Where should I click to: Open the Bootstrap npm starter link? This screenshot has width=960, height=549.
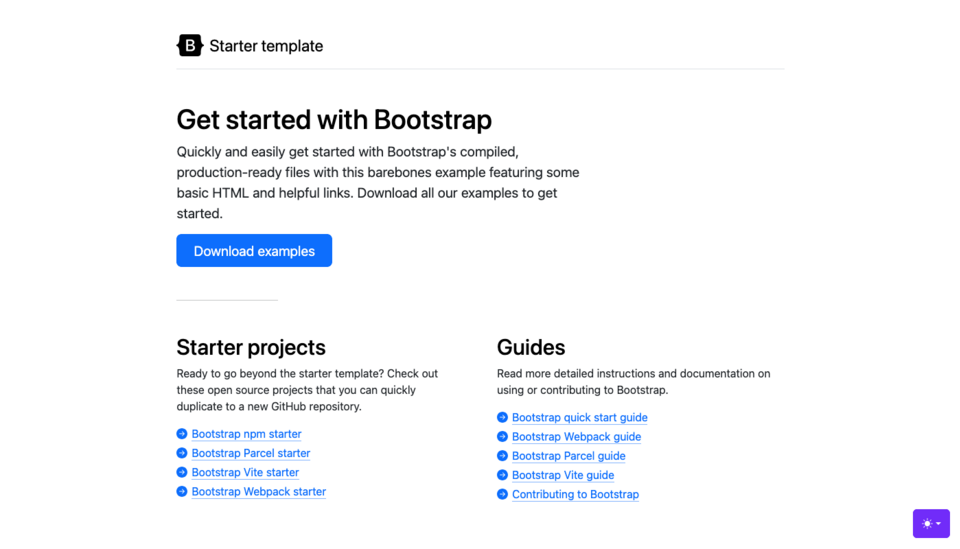tap(246, 434)
